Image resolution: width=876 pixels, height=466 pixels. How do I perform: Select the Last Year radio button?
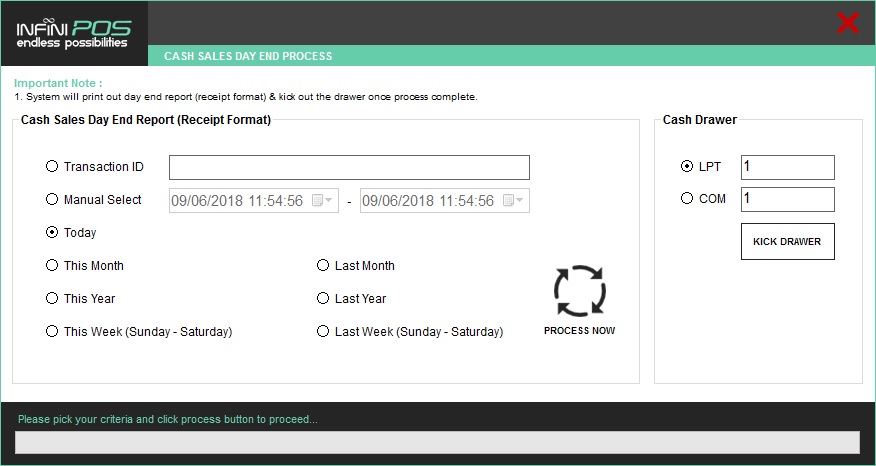(x=323, y=298)
